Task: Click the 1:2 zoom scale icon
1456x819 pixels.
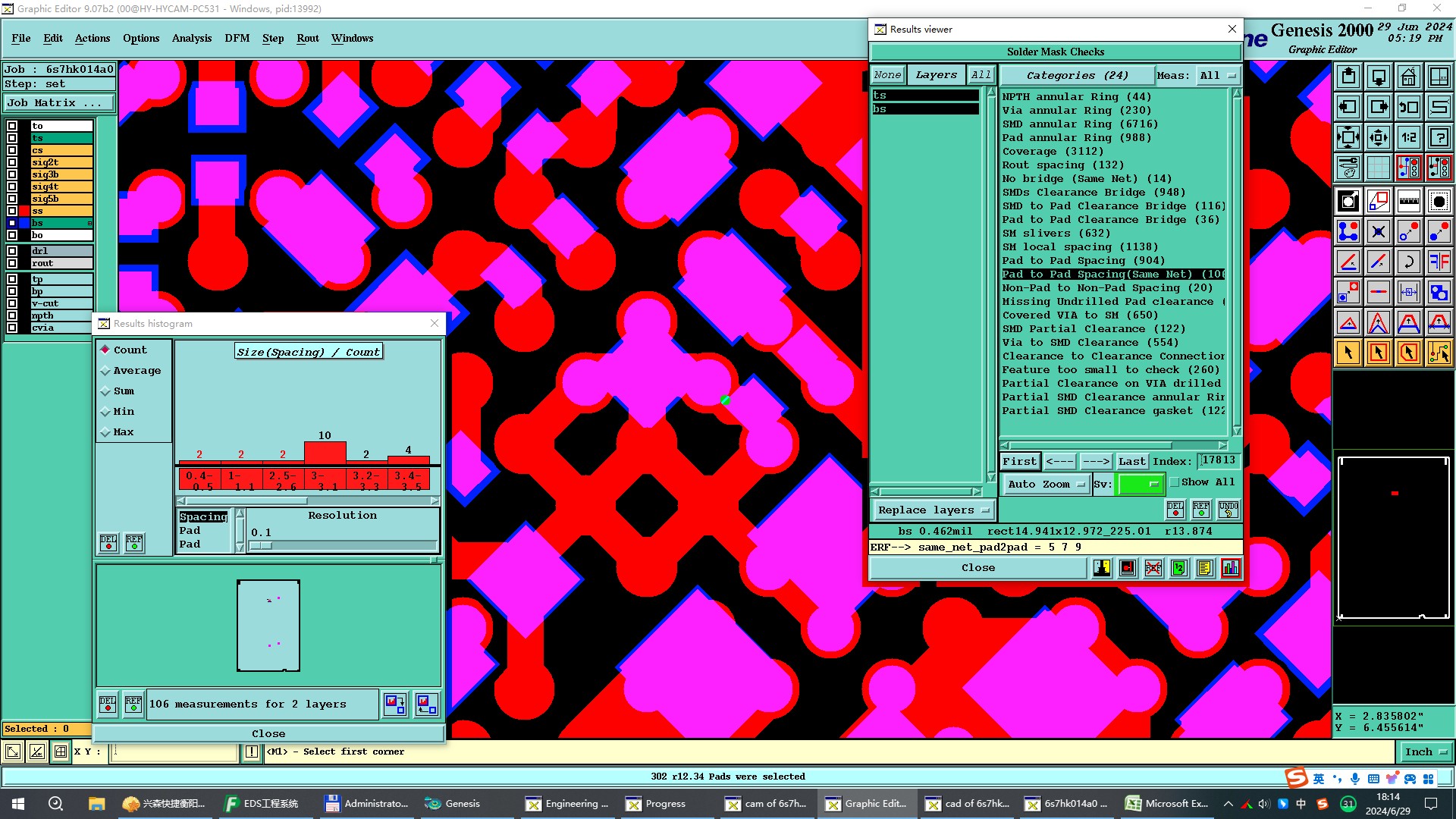Action: [1408, 137]
